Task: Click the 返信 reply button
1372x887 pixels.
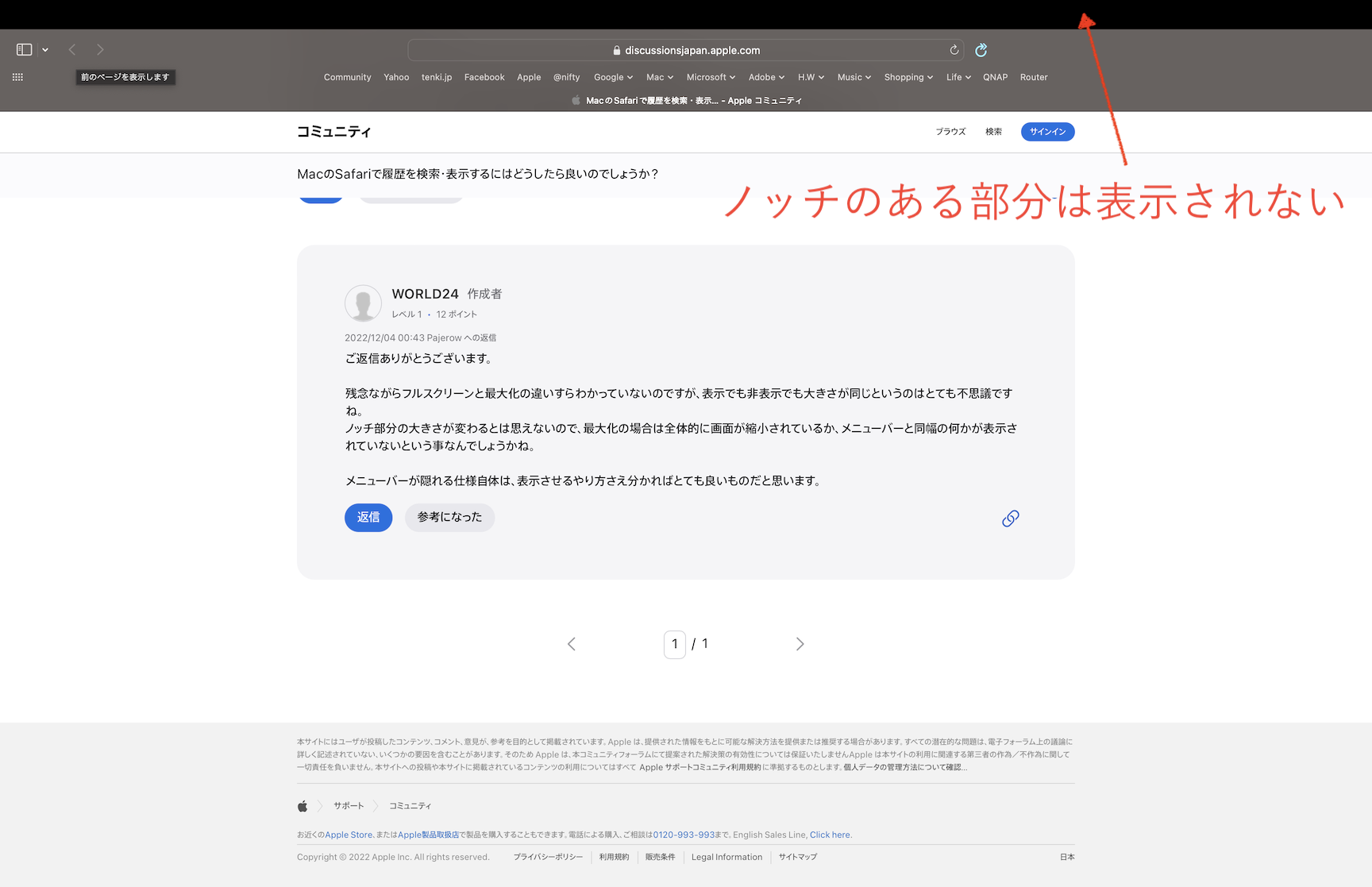Action: click(x=368, y=517)
